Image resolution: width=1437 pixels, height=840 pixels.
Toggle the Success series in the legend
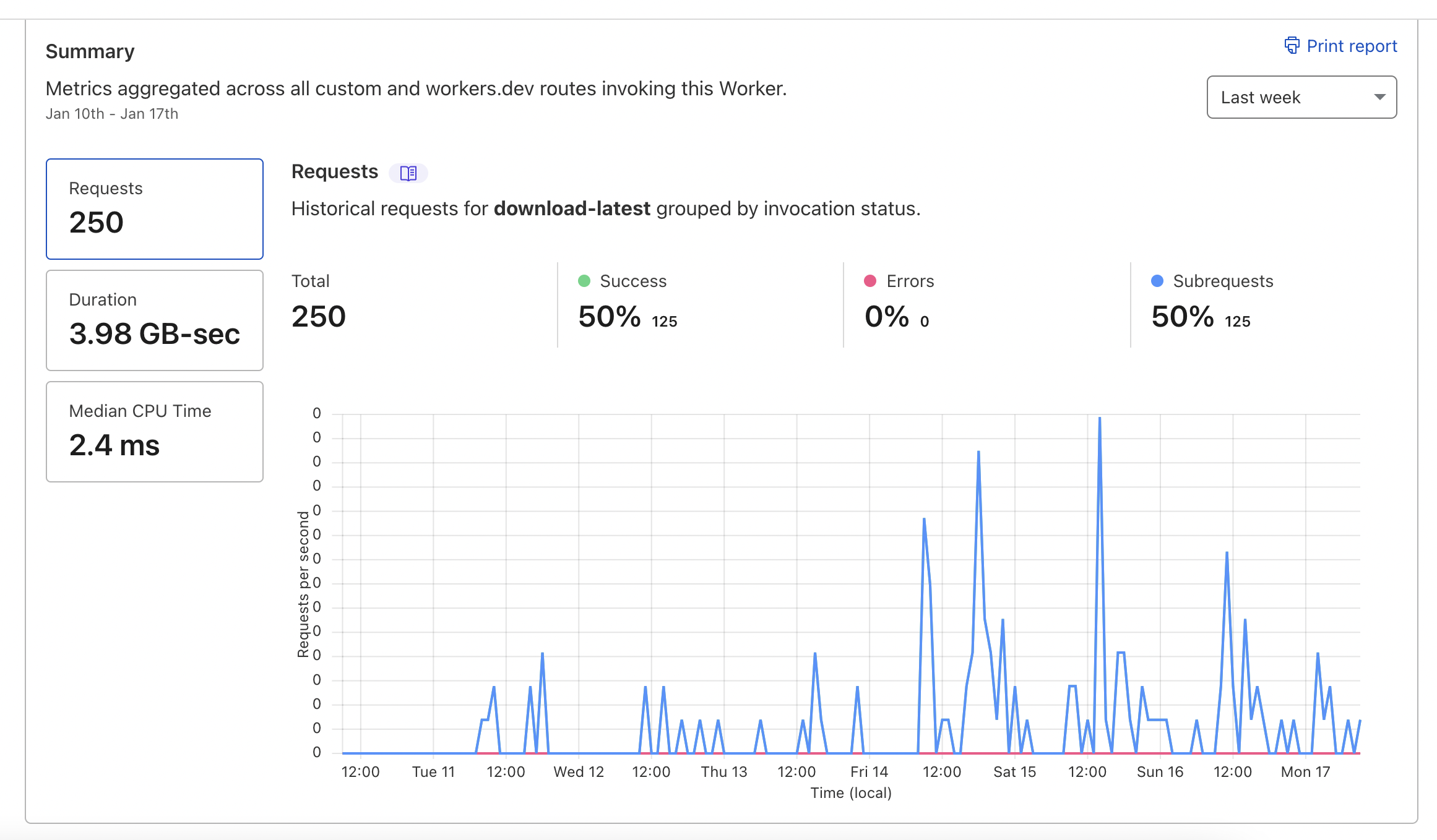pyautogui.click(x=632, y=281)
